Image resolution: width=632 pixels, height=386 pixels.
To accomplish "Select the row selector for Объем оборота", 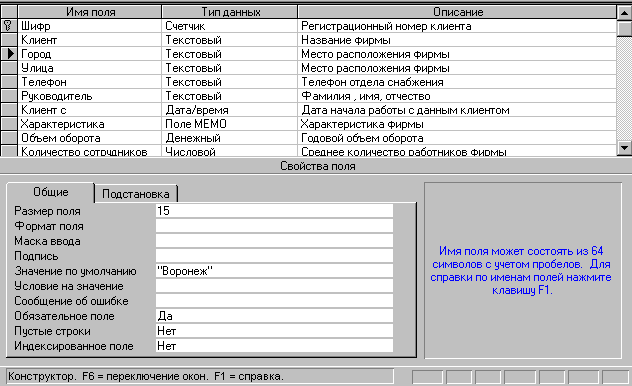I will [x=9, y=138].
